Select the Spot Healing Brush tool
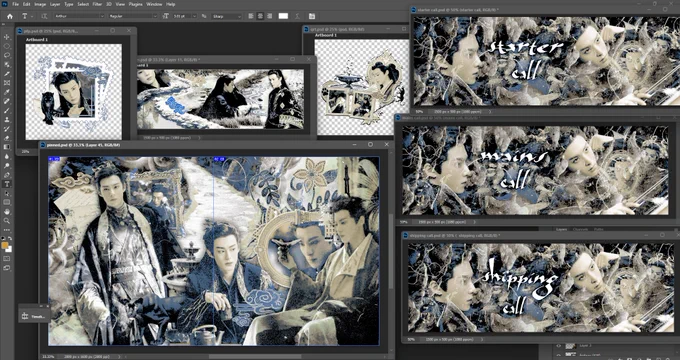 pyautogui.click(x=7, y=101)
